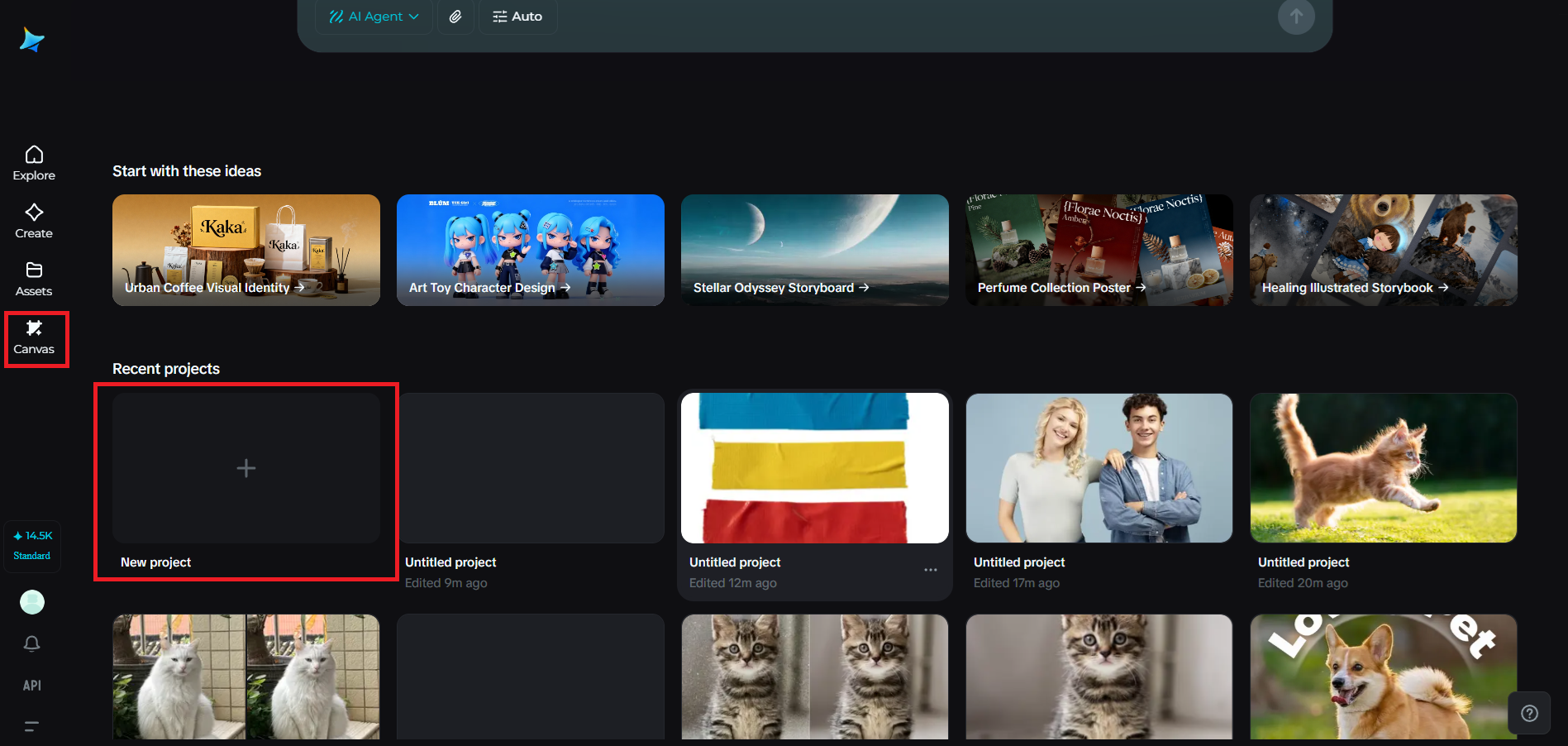The height and width of the screenshot is (746, 1568).
Task: Open Perfume Collection Poster idea
Action: 1099,250
